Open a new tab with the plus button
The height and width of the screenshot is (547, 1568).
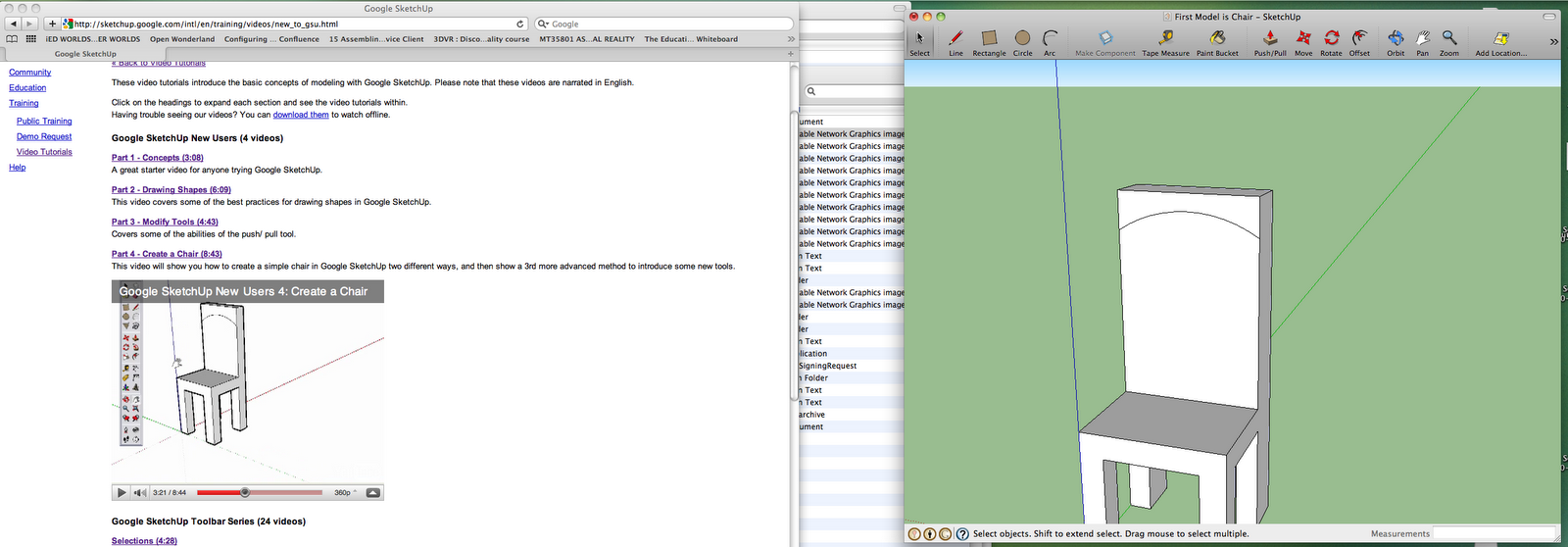[791, 54]
